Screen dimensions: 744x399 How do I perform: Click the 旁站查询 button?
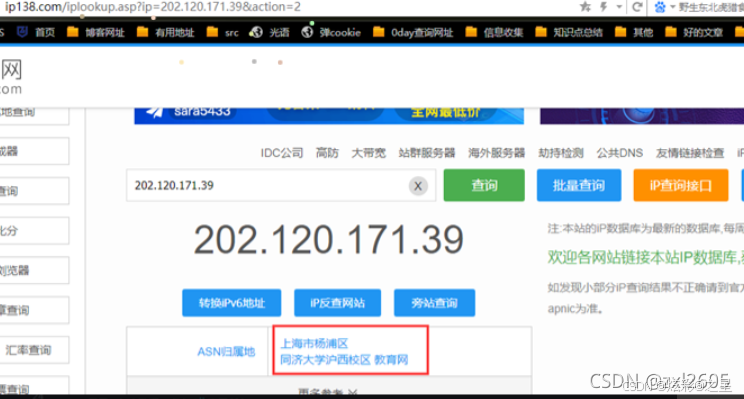pos(434,303)
